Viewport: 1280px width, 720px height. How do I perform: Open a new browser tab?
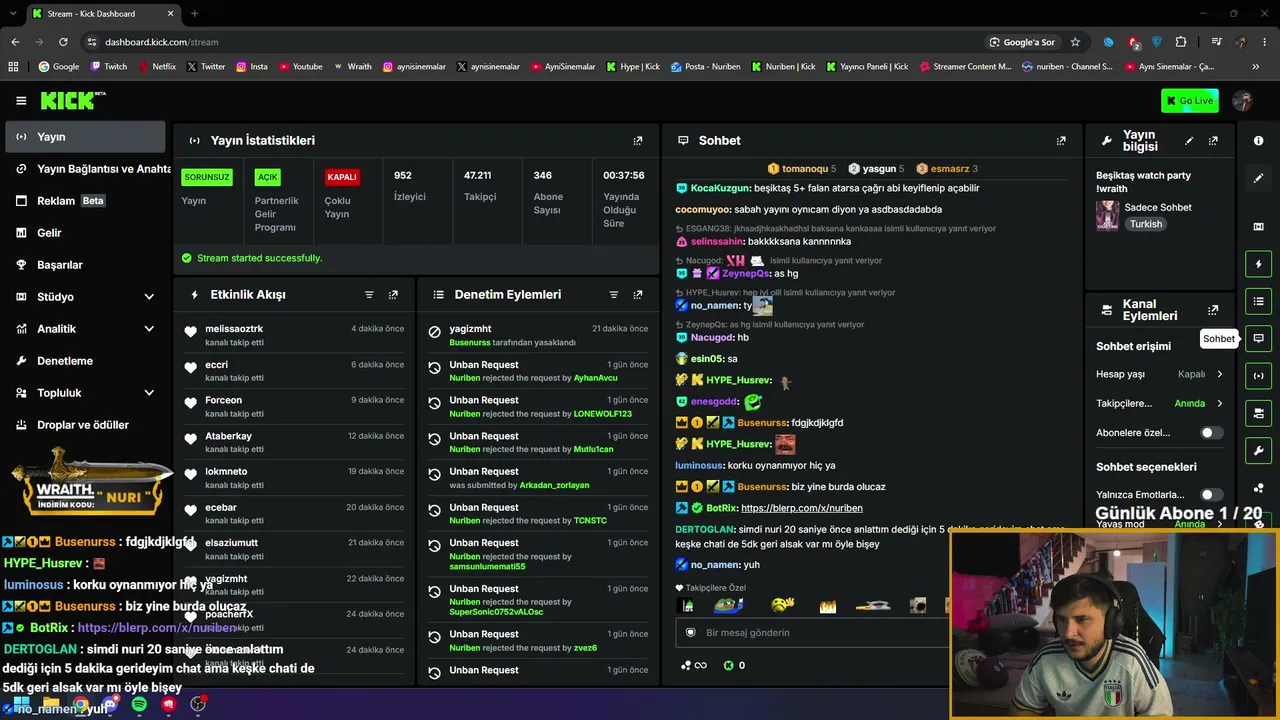pos(194,14)
